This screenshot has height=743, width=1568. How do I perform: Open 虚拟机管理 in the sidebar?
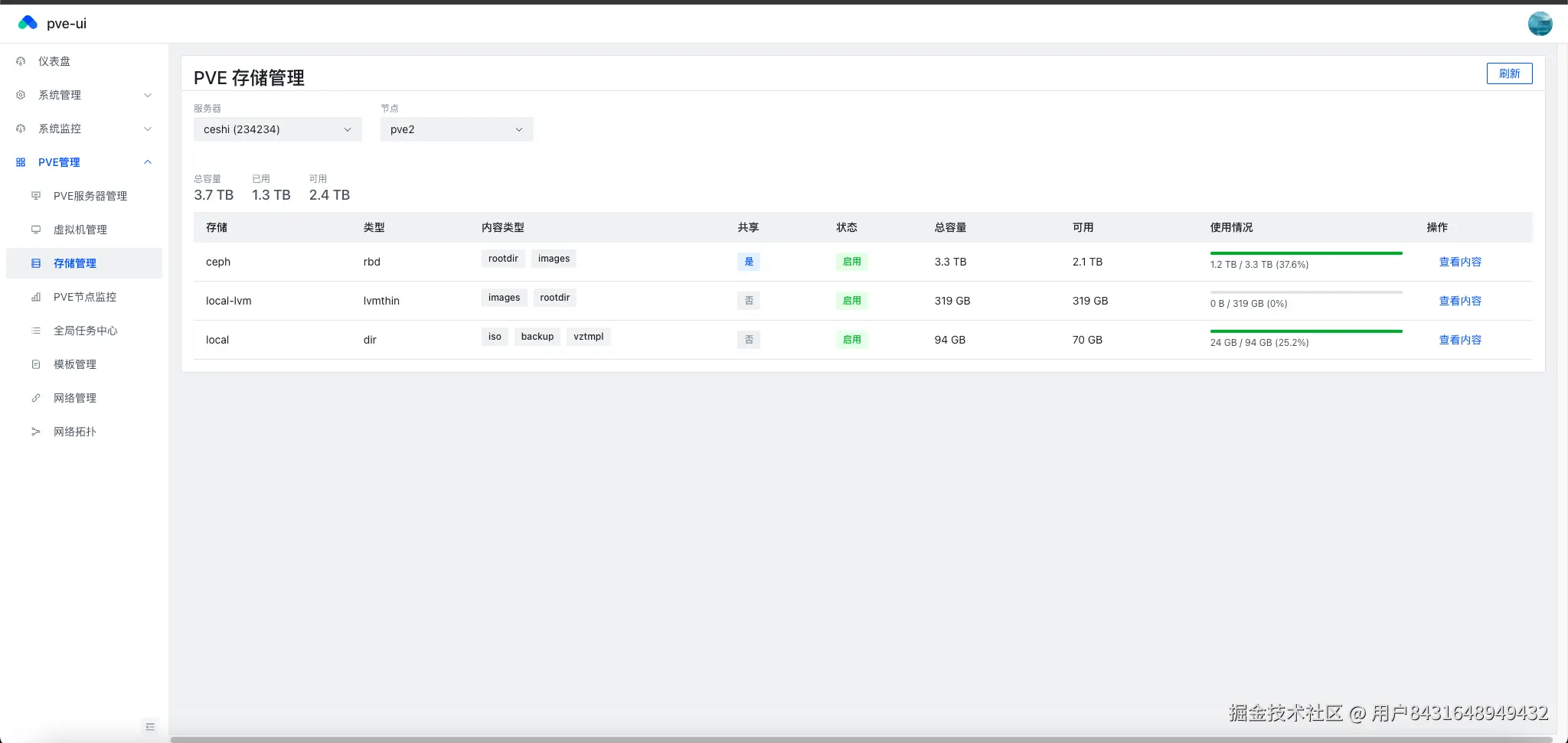click(x=84, y=230)
